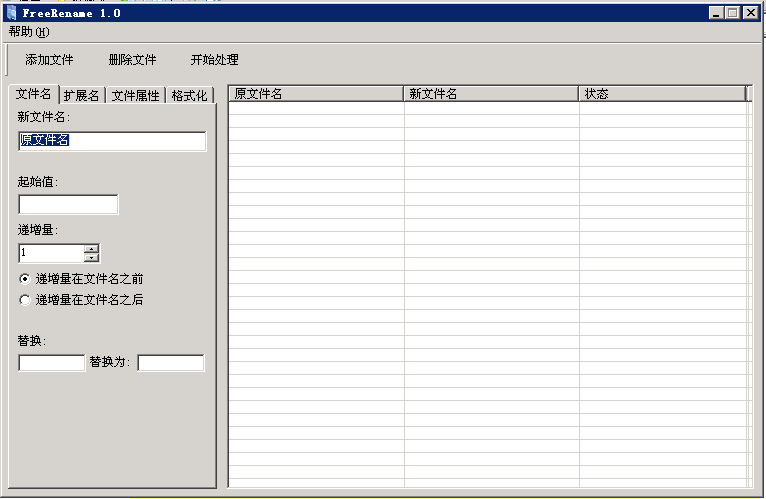Click the 递增量 value box

click(x=51, y=253)
